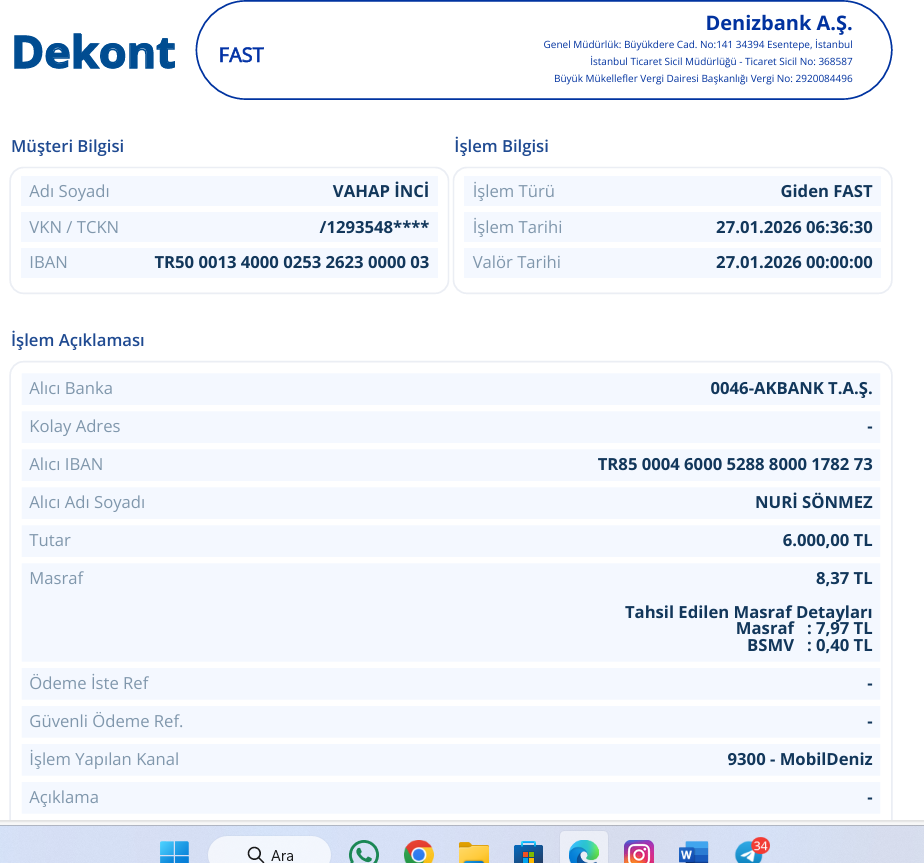Select recipient IBAN TR85 0004 6000
Screen dimensions: 924x863
[735, 465]
